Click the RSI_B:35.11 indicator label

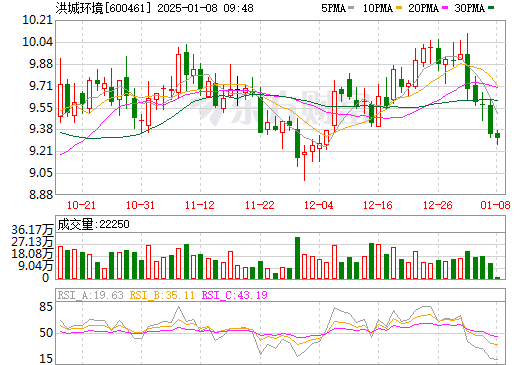[x=162, y=295]
